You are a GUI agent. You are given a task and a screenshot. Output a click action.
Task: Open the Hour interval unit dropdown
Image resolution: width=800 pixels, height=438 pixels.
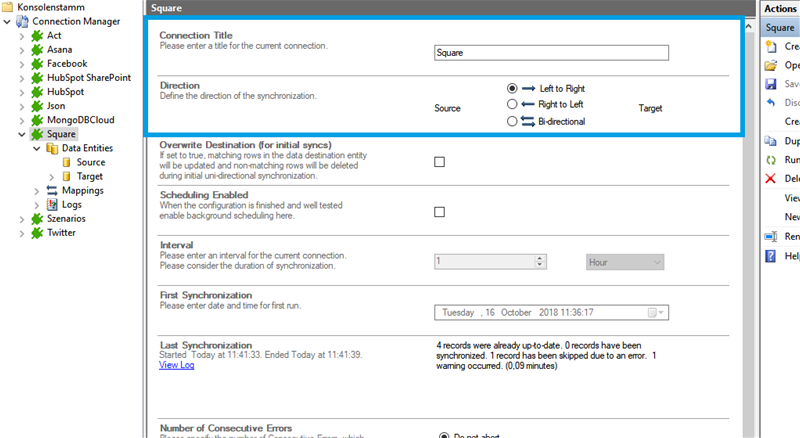pyautogui.click(x=625, y=261)
